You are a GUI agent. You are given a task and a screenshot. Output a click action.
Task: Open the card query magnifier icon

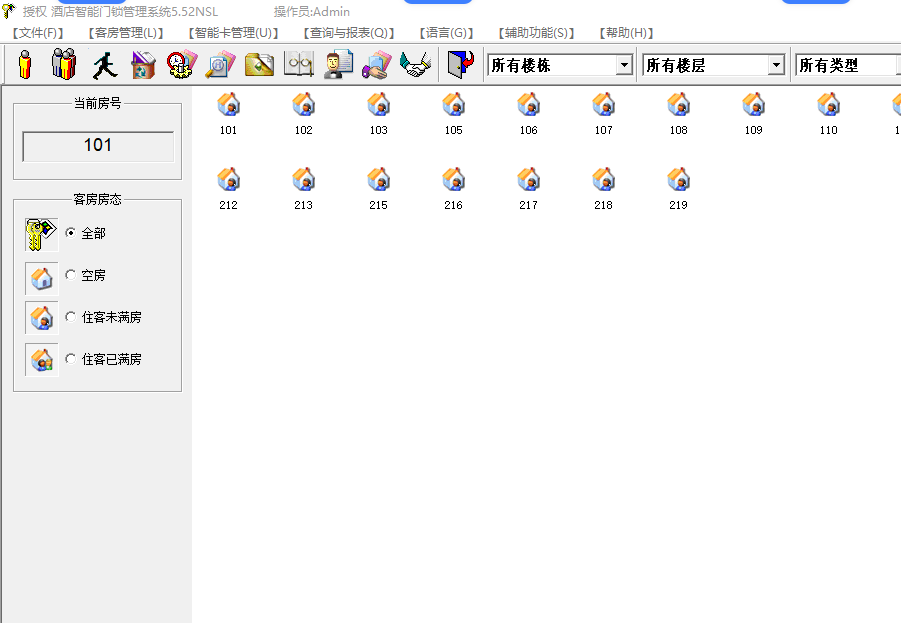click(219, 63)
